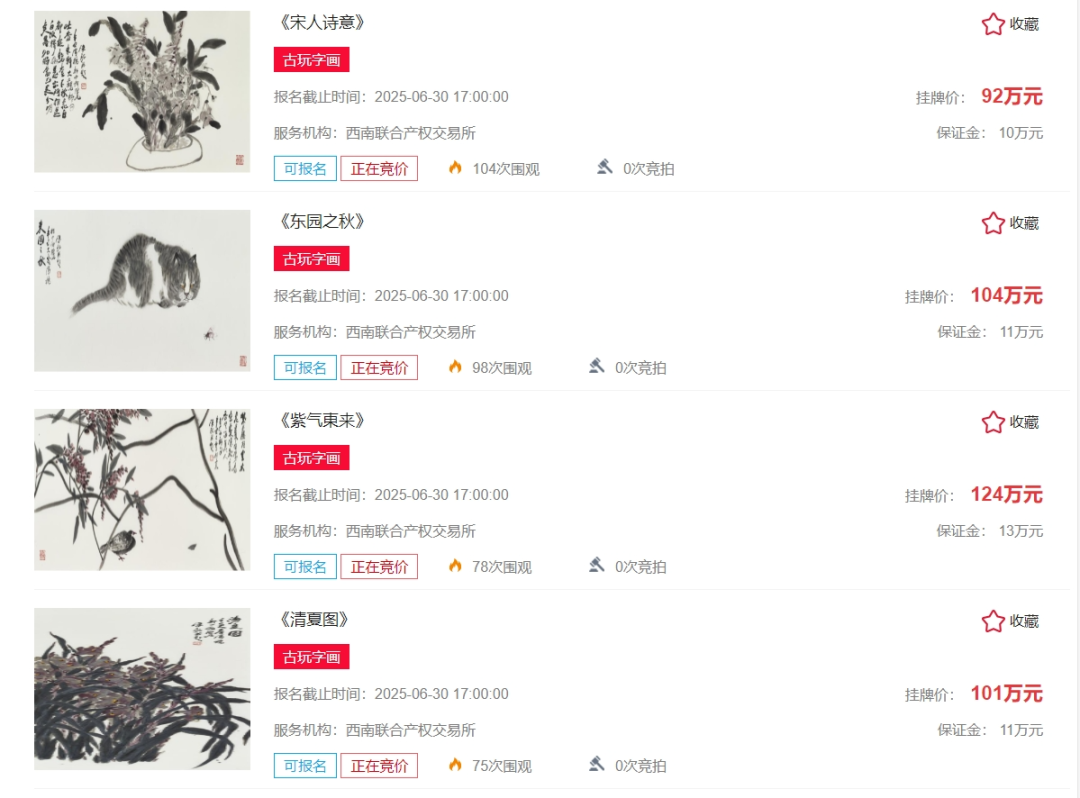
Task: Click the flame icon next to 78次围观
Action: coord(455,565)
